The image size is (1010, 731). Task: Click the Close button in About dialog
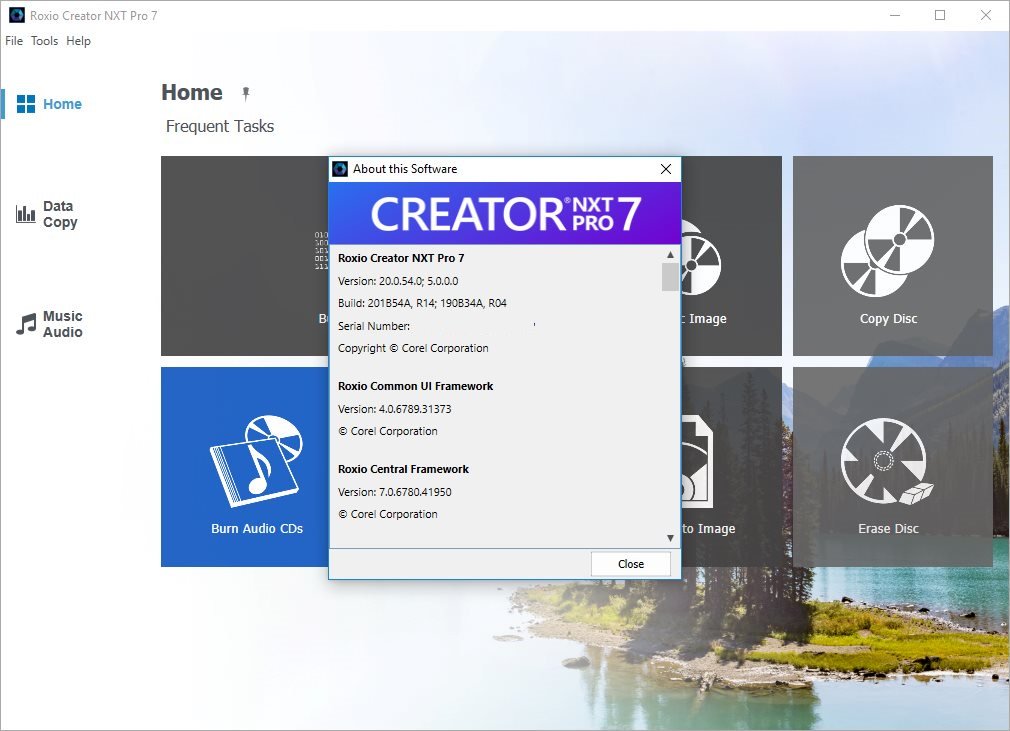(631, 564)
